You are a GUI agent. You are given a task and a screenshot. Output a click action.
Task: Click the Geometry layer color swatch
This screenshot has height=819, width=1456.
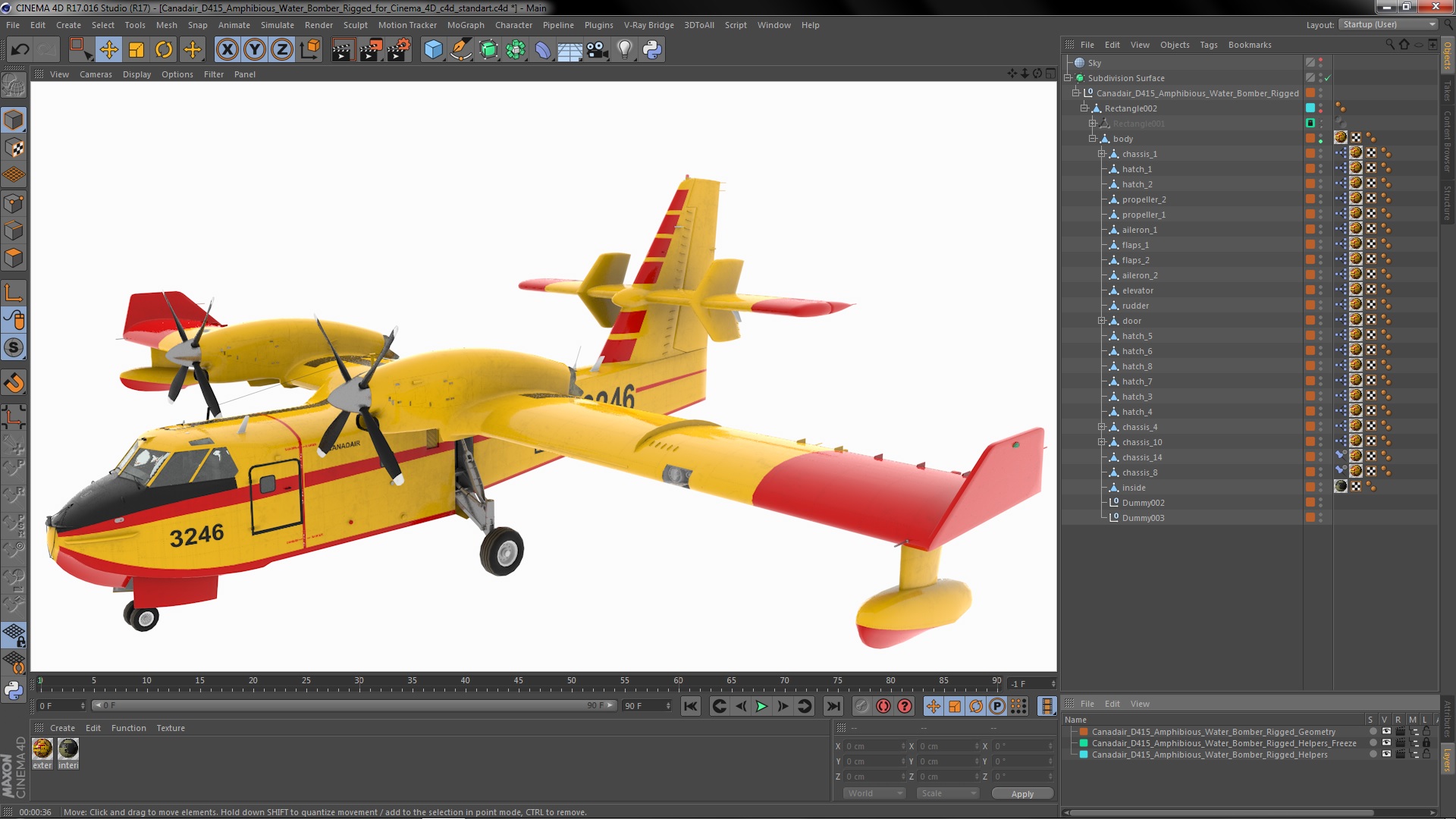[1084, 732]
